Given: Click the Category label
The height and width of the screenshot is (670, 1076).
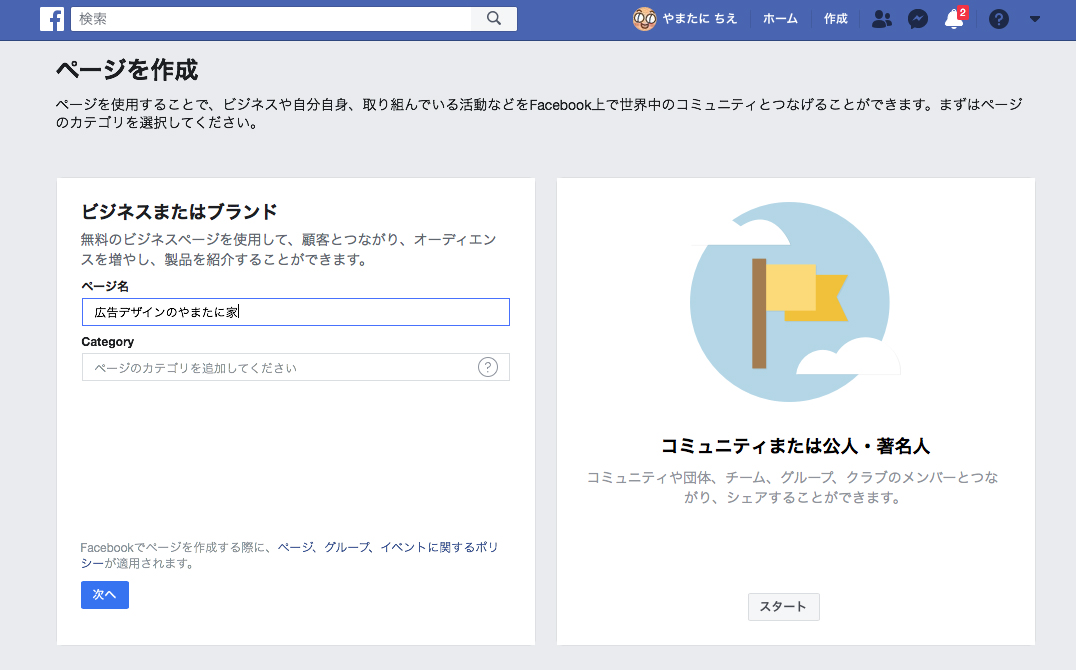Looking at the screenshot, I should tap(108, 342).
